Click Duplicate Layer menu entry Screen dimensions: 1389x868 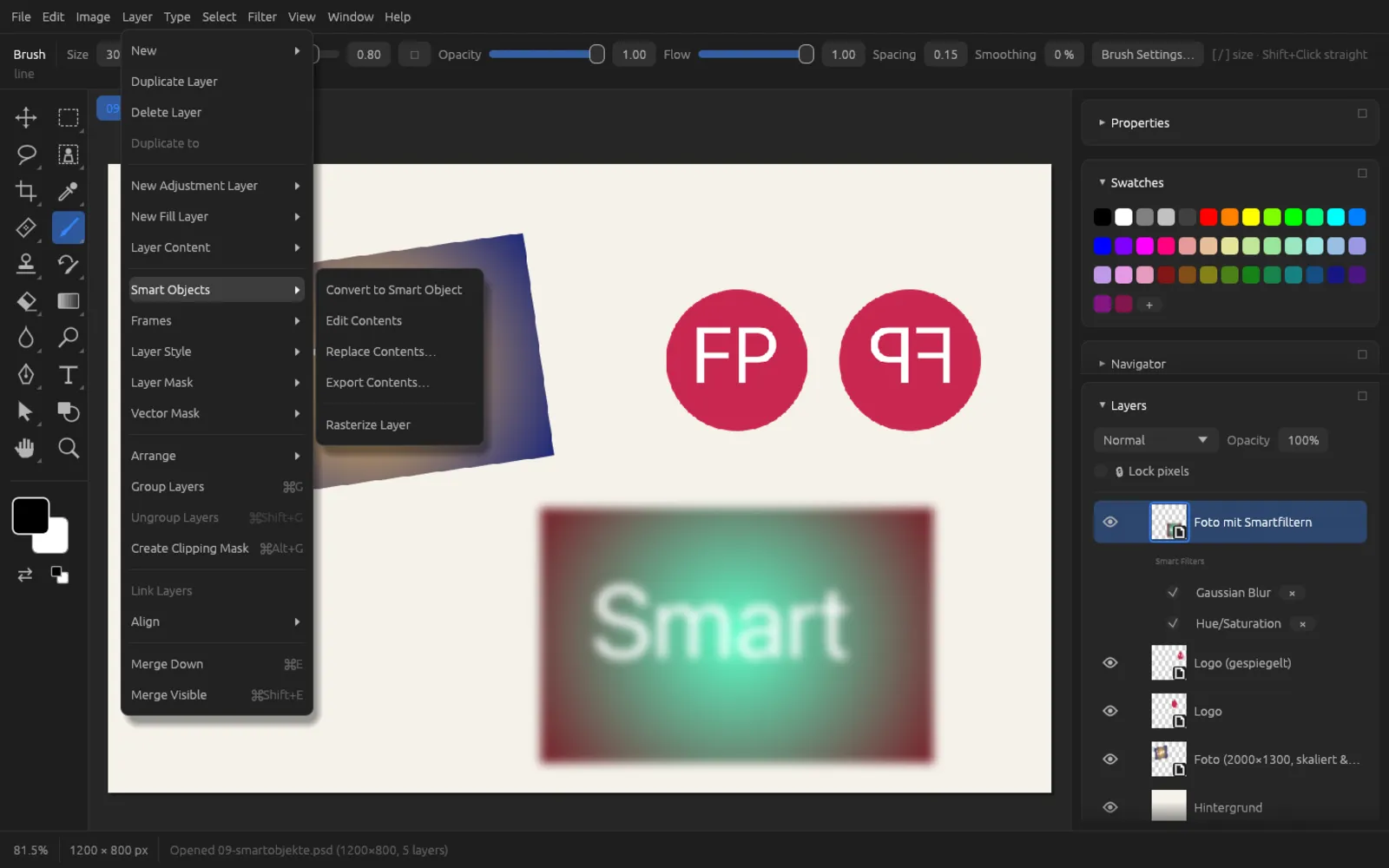(216, 82)
